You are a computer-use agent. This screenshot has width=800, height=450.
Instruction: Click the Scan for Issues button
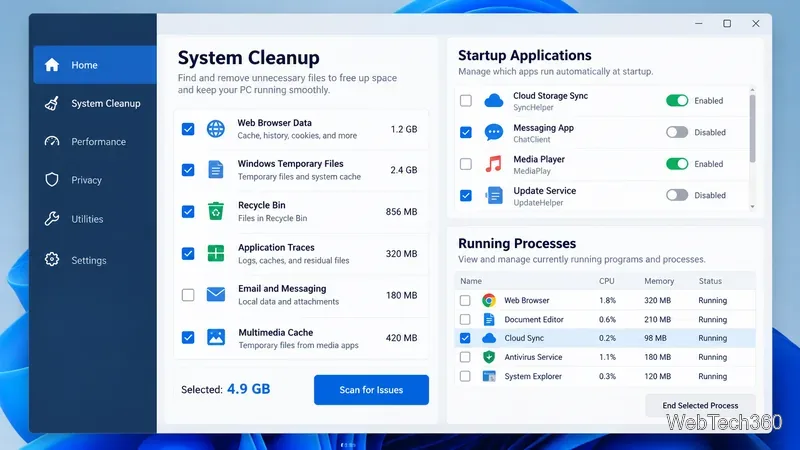tap(371, 390)
